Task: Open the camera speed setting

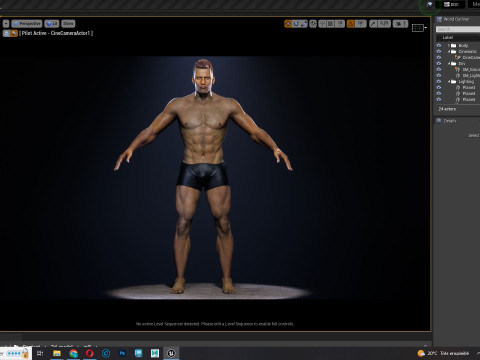Action: point(400,24)
